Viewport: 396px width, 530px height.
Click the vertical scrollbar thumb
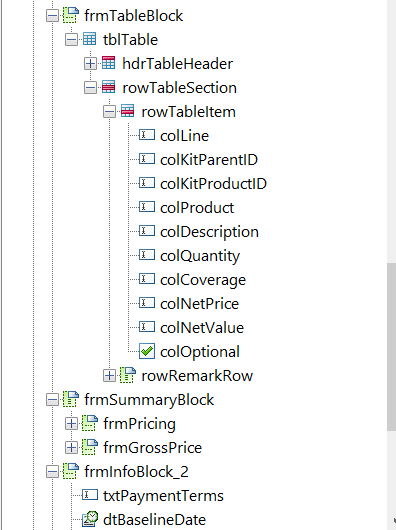click(391, 347)
